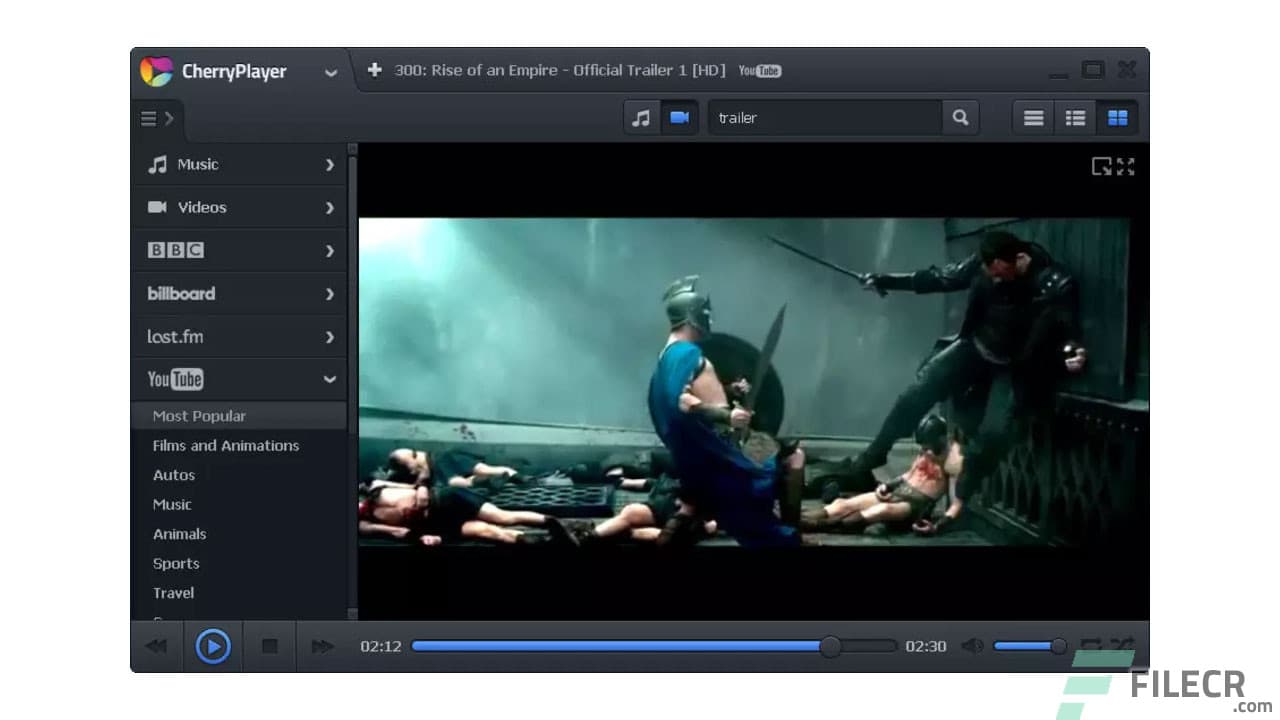
Task: Select the music search filter icon
Action: (641, 117)
